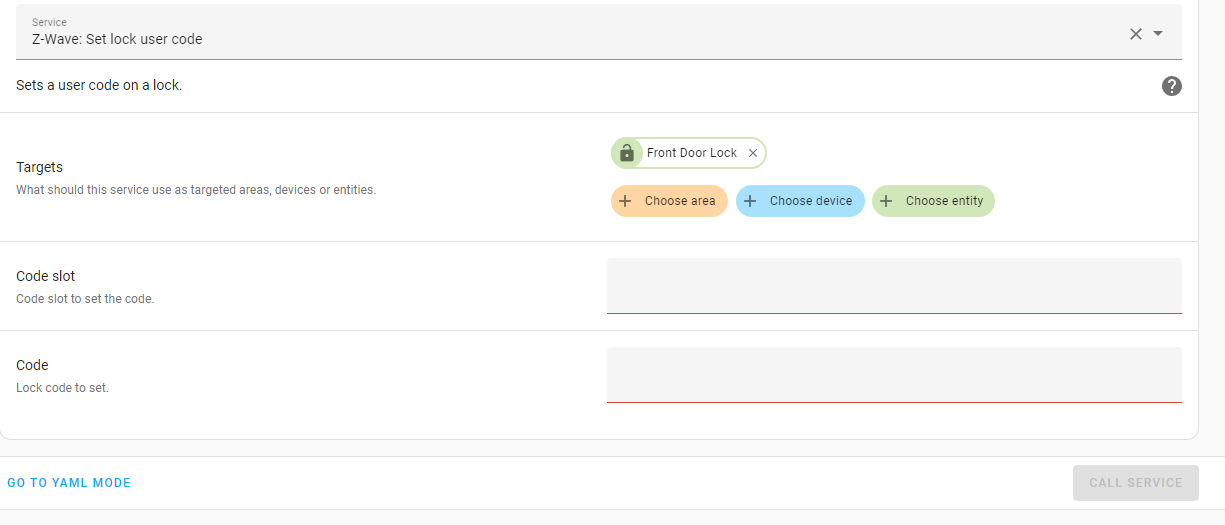Select the Choose device chip label
Image resolution: width=1225 pixels, height=525 pixels.
tap(811, 201)
